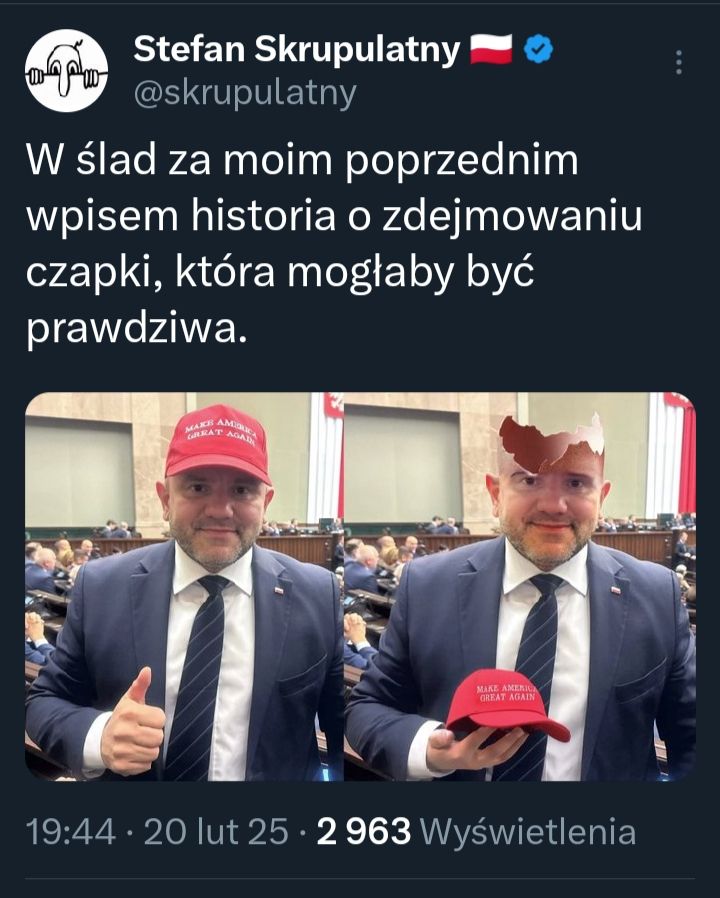
Task: Click the red cap on man's head
Action: pyautogui.click(x=218, y=443)
